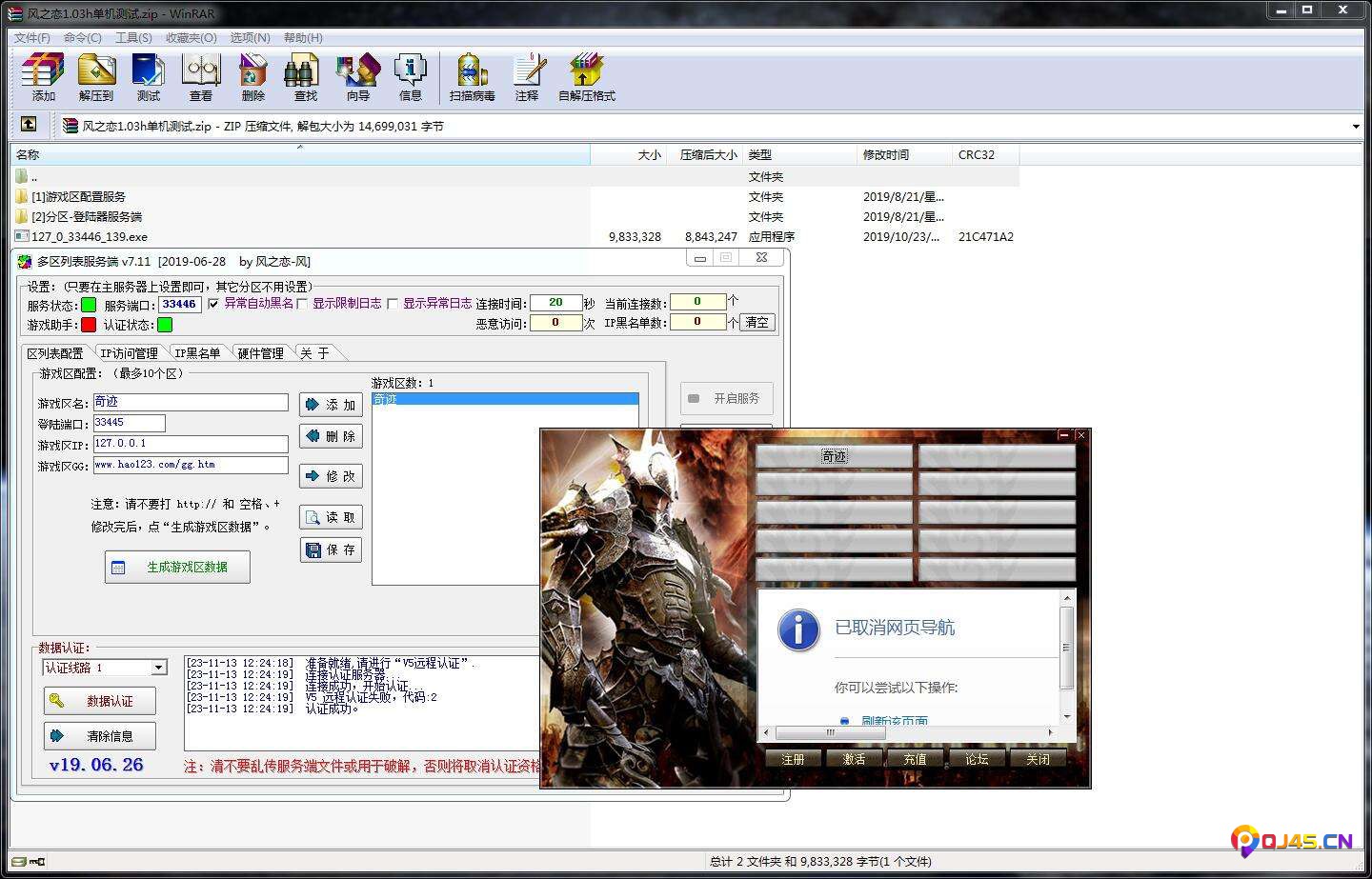The width and height of the screenshot is (1372, 879).
Task: Enable the 显示限制日志 checkbox
Action: pos(302,304)
